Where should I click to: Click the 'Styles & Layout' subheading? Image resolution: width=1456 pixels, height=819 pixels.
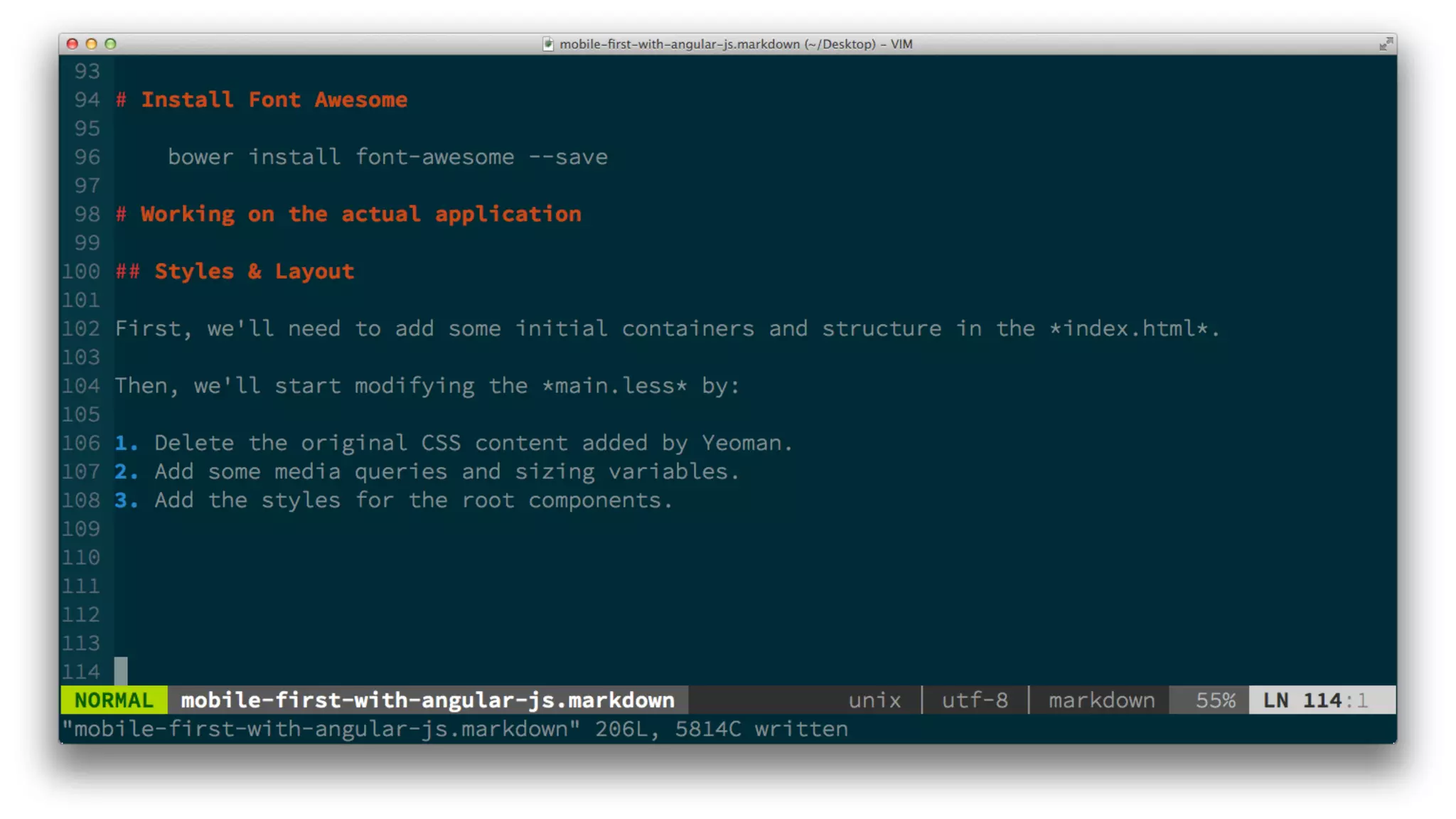click(x=254, y=272)
